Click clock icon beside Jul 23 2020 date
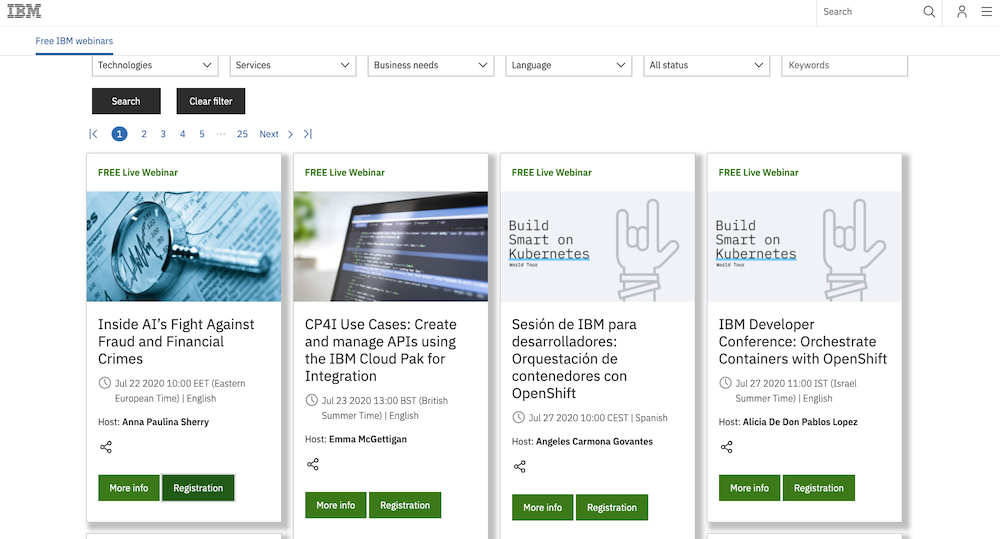Image resolution: width=1000 pixels, height=539 pixels. click(x=311, y=400)
